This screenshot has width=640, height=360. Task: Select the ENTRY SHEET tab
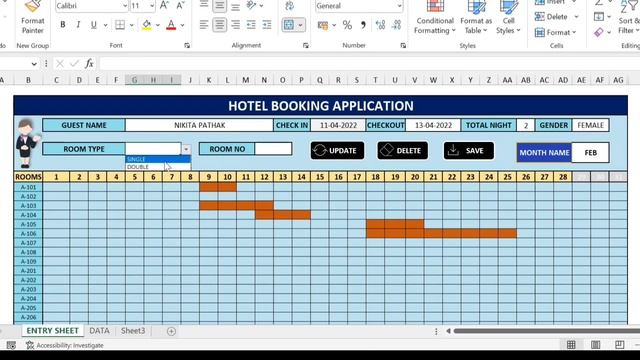point(52,331)
